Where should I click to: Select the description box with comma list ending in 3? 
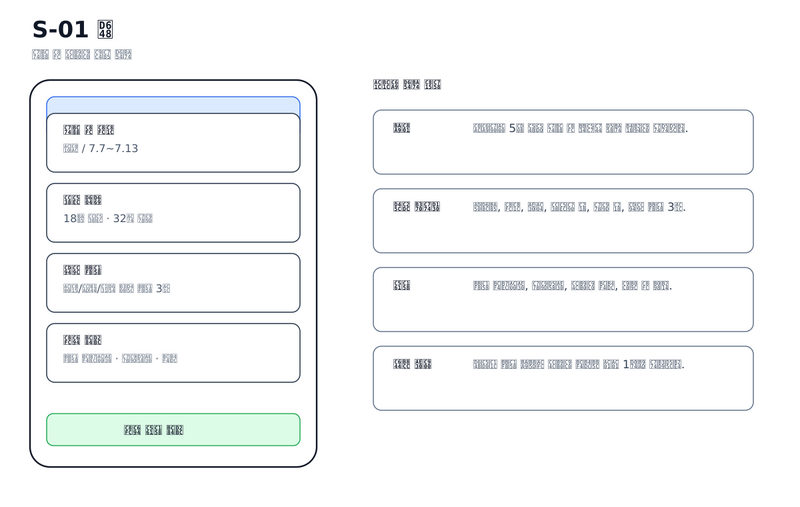point(563,221)
